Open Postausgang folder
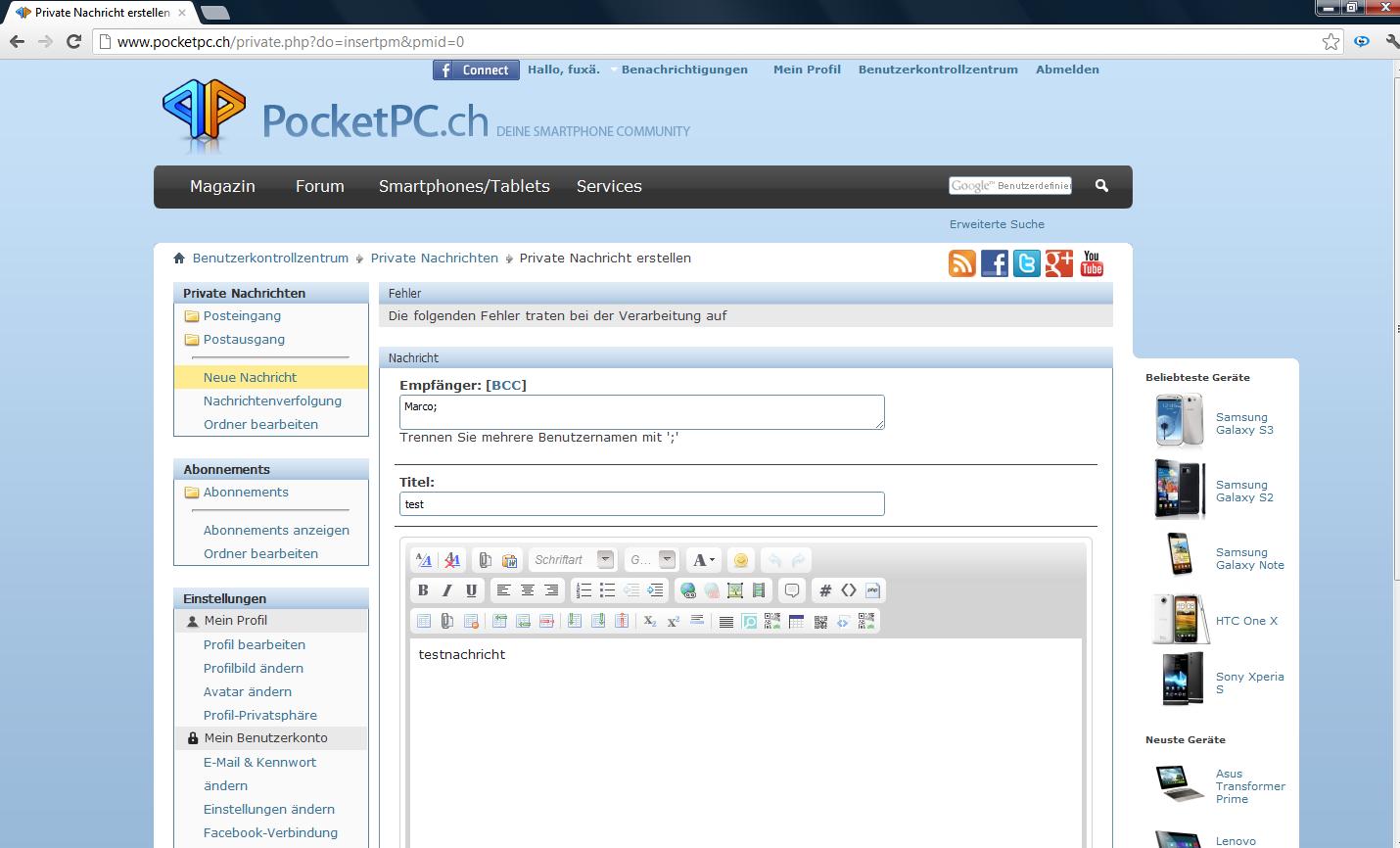Screen dimensions: 1400x848 point(244,340)
